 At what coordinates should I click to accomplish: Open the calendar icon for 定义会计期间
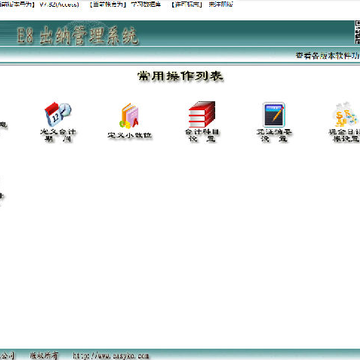[58, 114]
